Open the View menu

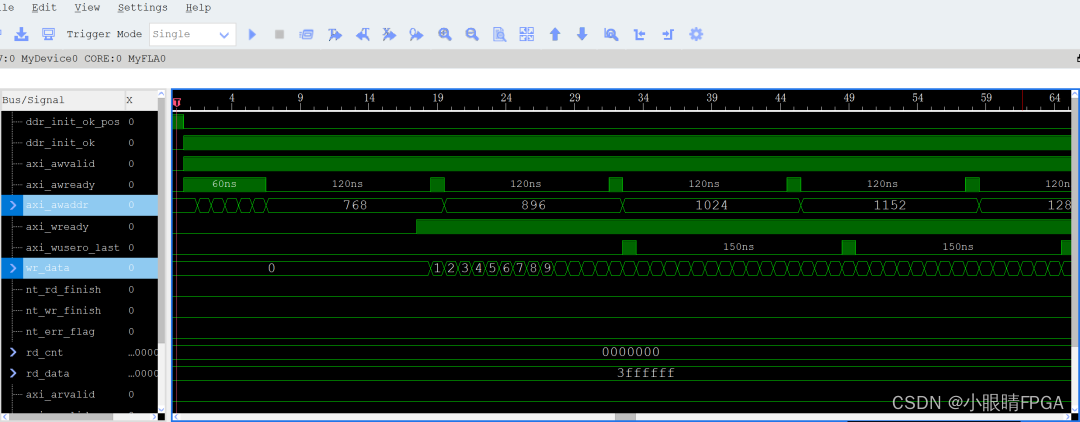point(87,8)
